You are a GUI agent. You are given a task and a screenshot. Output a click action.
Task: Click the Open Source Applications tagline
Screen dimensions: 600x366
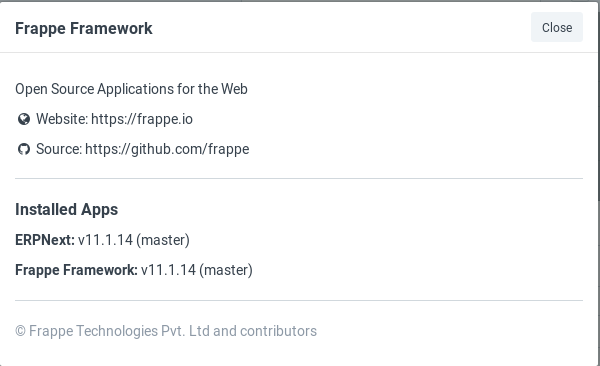(x=131, y=89)
